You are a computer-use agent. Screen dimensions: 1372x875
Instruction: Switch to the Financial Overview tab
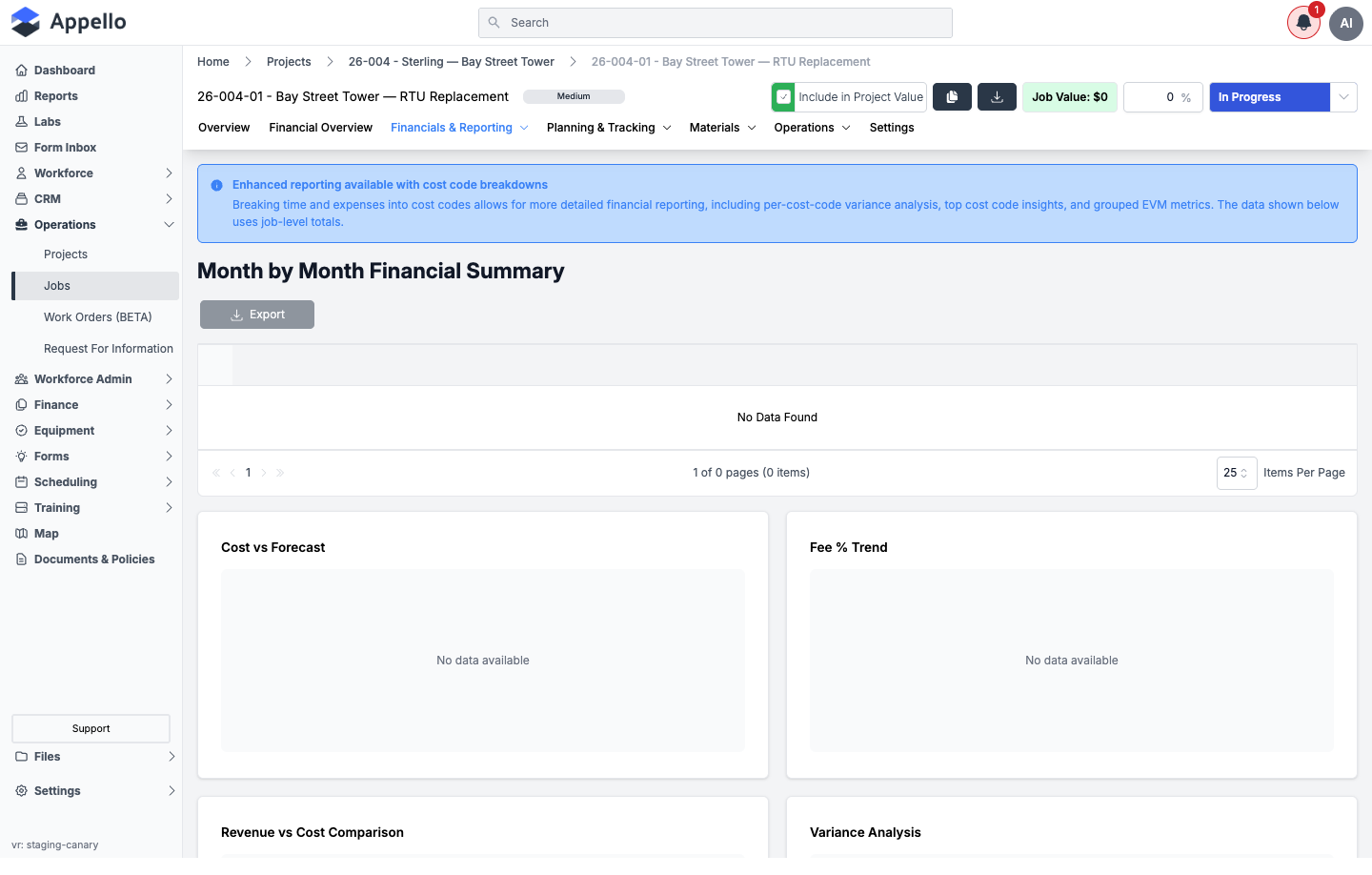click(320, 128)
